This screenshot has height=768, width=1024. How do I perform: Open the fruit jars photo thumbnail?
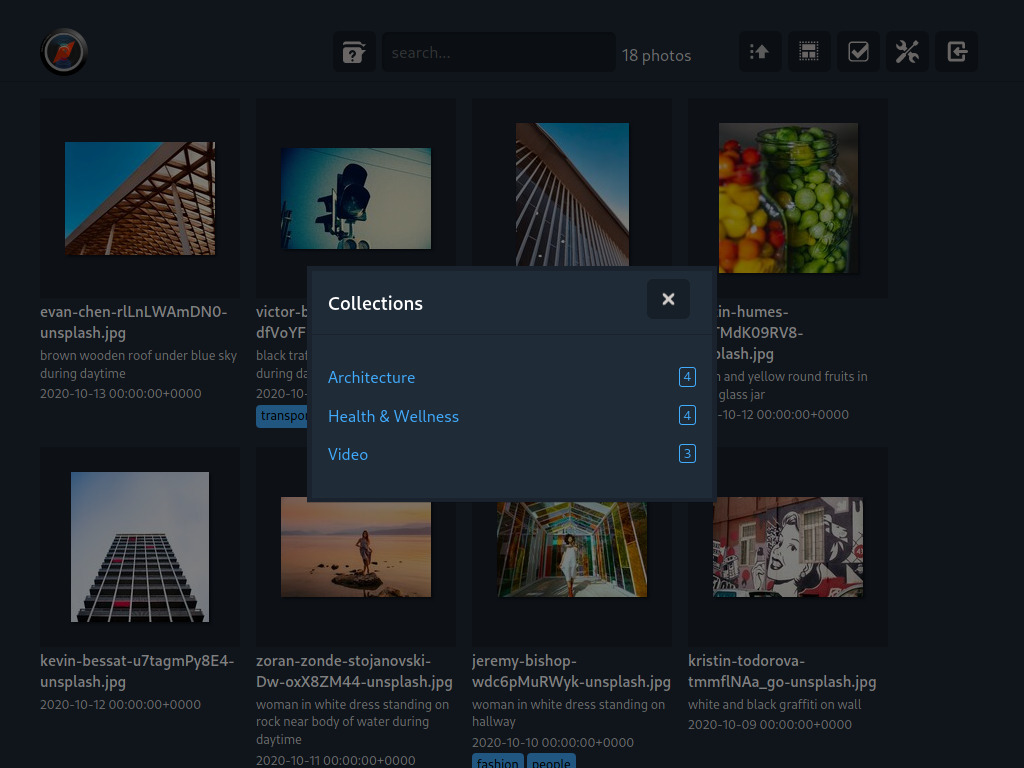(x=788, y=199)
